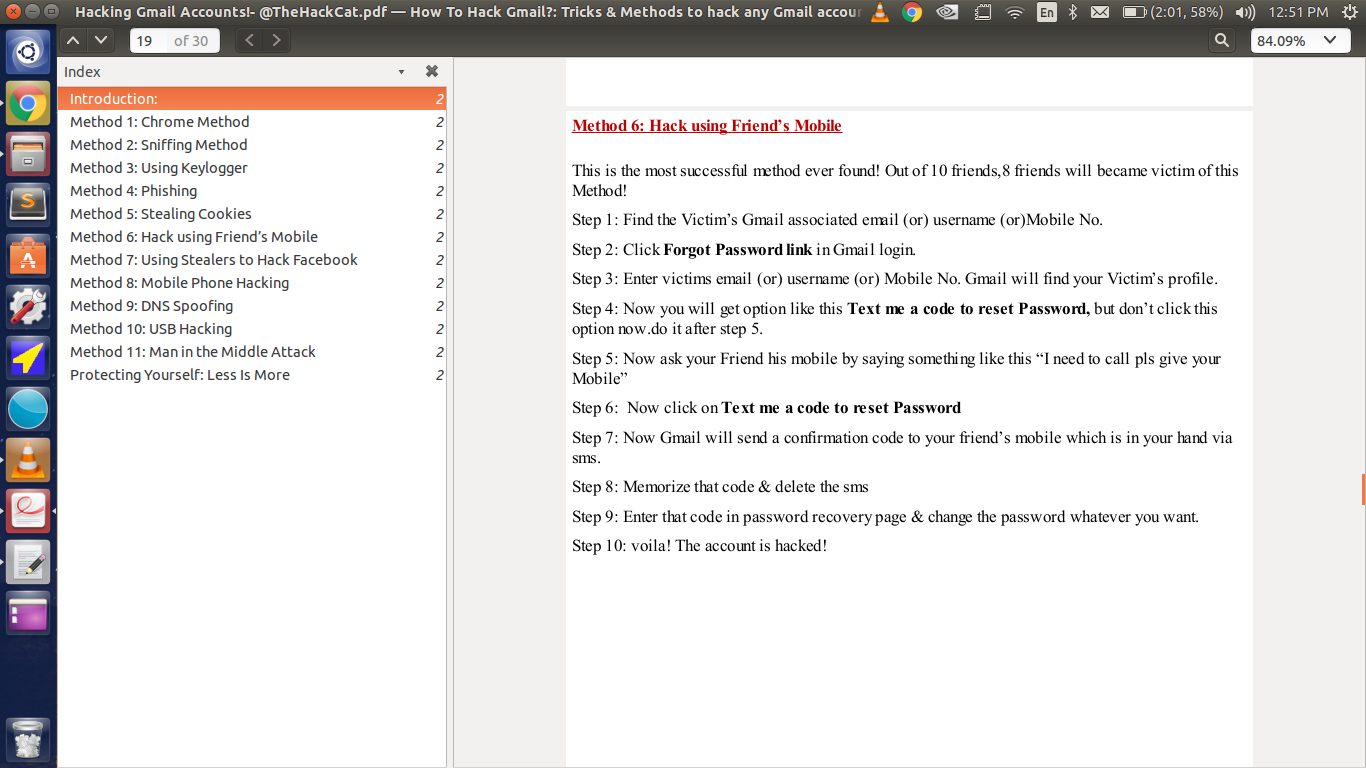Open the NVIDIA indicator in top panel
1366x768 pixels.
coord(947,12)
